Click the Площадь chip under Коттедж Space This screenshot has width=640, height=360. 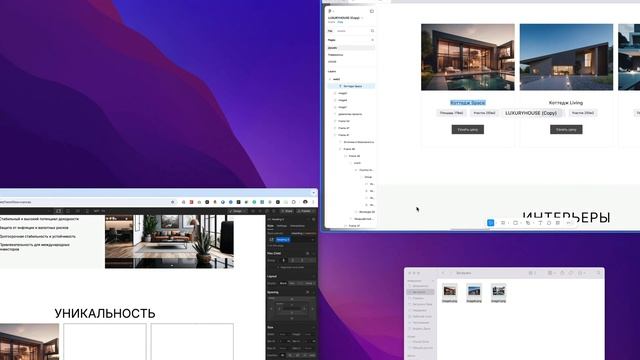click(x=451, y=113)
